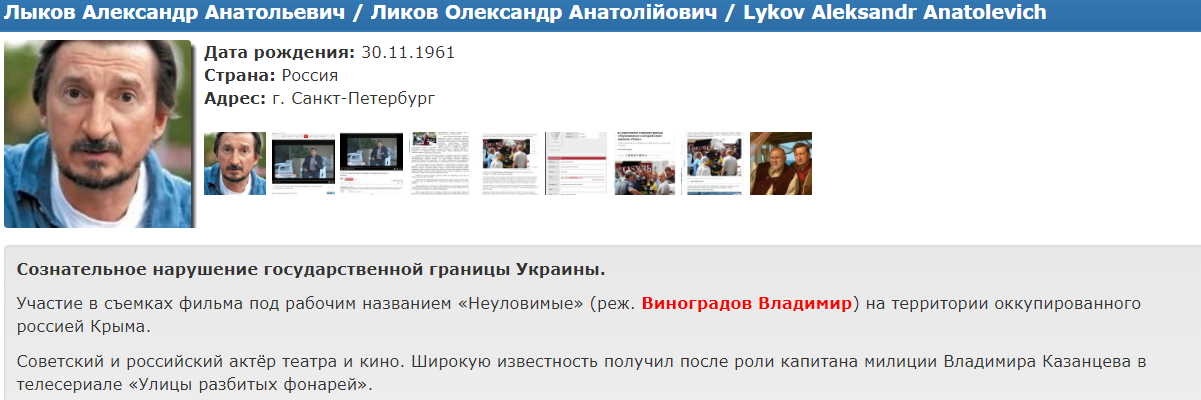Open the eighth thumbnail in the gallery row
The width and height of the screenshot is (1201, 400).
point(713,163)
